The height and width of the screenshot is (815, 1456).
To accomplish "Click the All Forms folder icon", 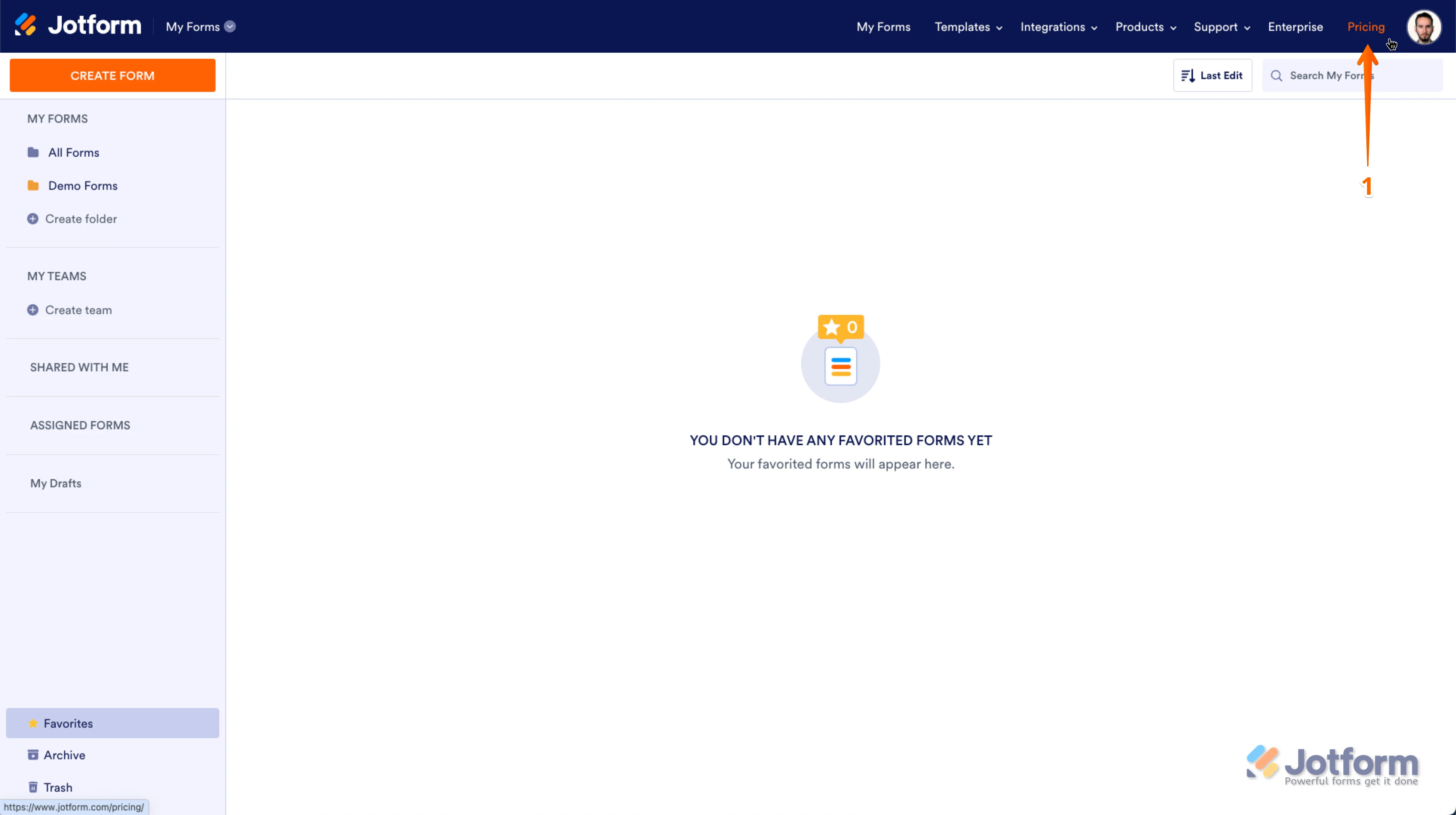I will coord(33,153).
